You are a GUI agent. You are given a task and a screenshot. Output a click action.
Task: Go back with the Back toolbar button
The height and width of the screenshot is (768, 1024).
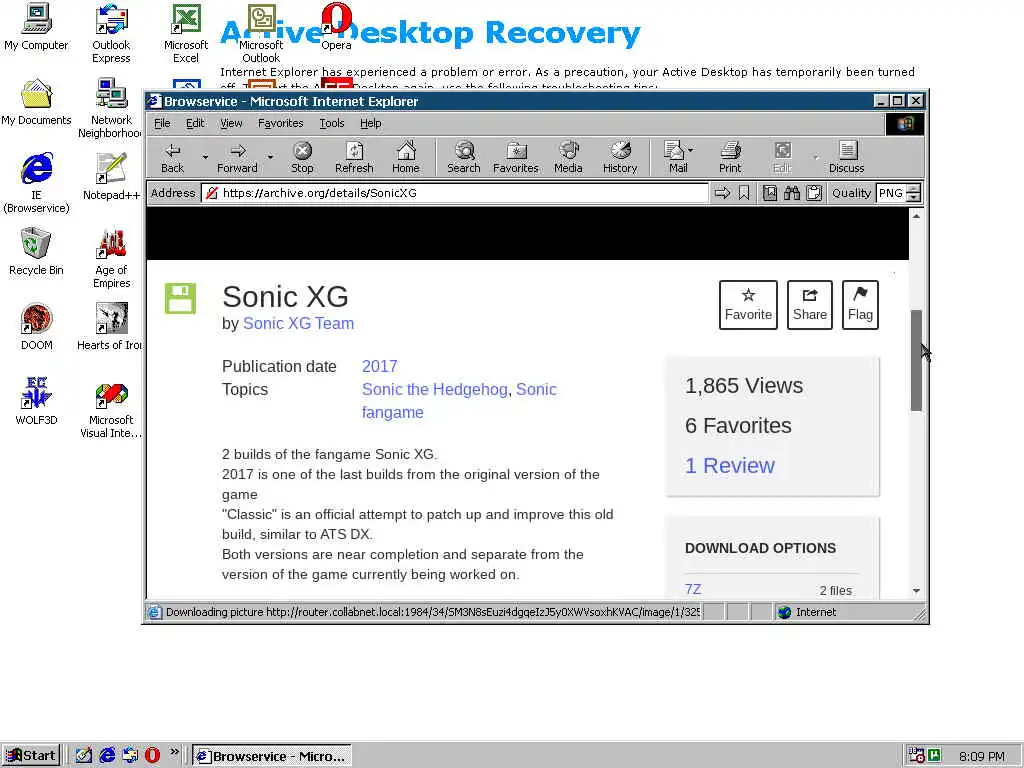pos(172,157)
